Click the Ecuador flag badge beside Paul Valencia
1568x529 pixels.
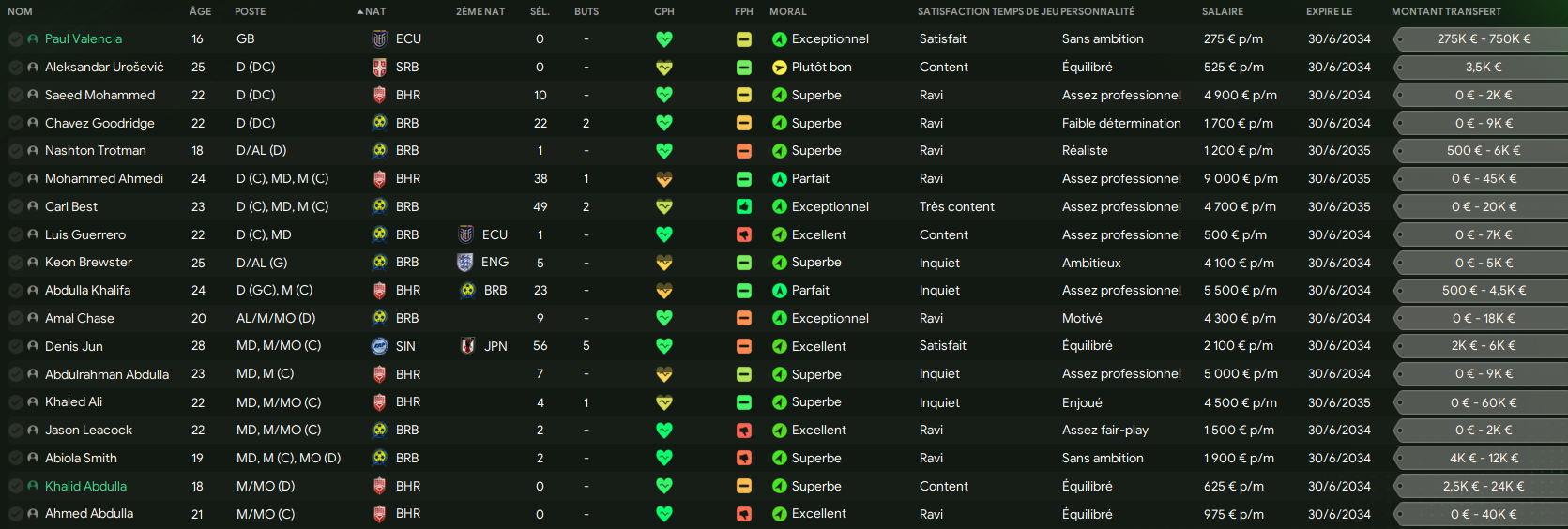[x=379, y=39]
